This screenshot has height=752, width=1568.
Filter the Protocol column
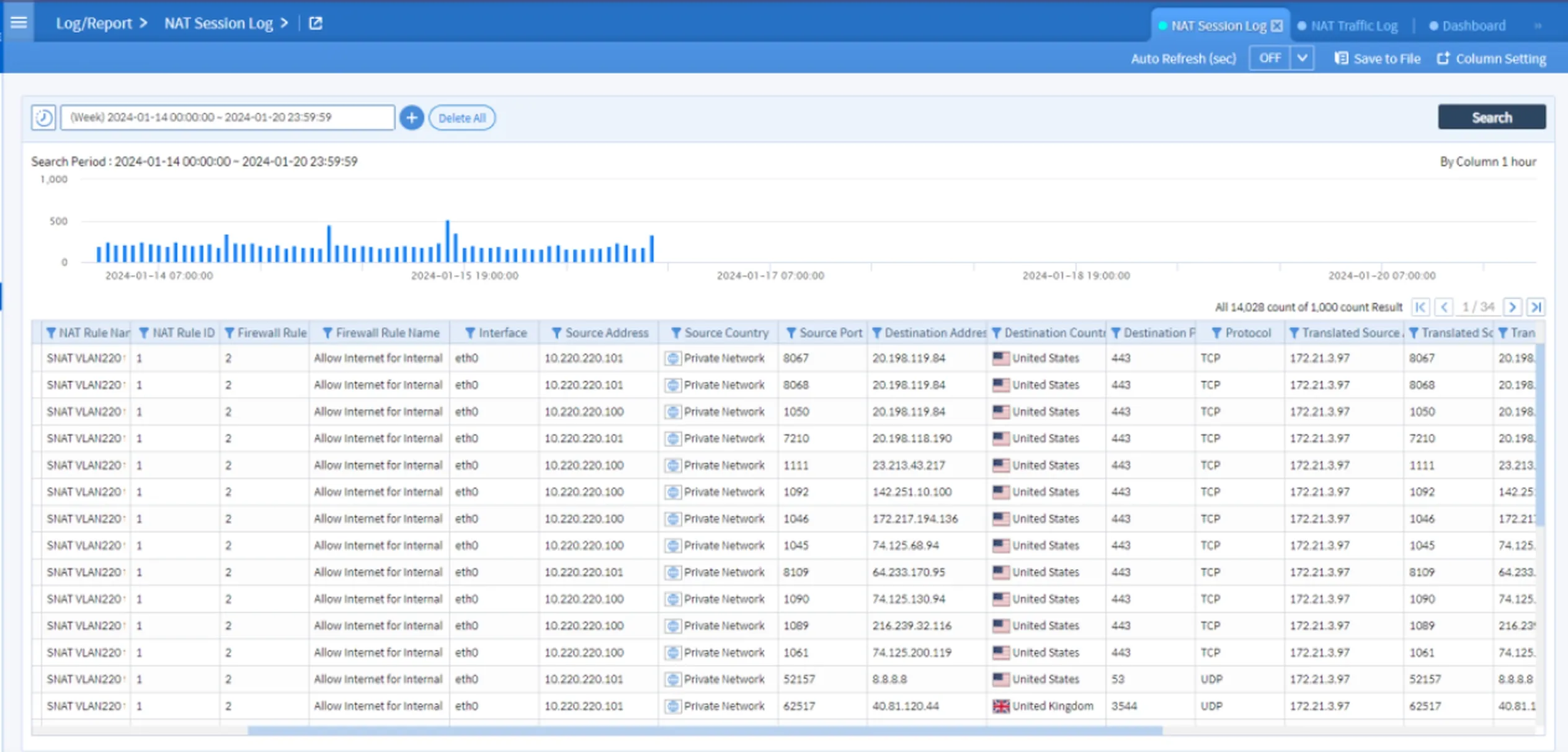point(1216,333)
